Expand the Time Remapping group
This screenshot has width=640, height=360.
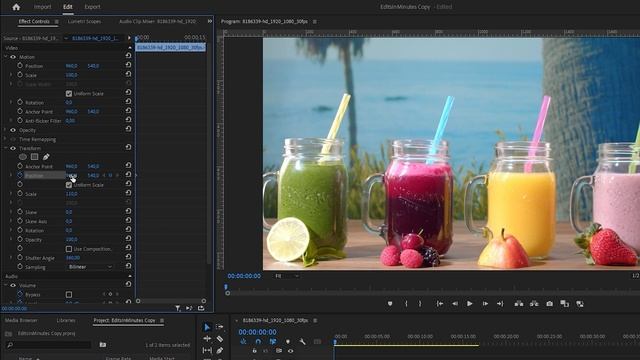pos(6,139)
